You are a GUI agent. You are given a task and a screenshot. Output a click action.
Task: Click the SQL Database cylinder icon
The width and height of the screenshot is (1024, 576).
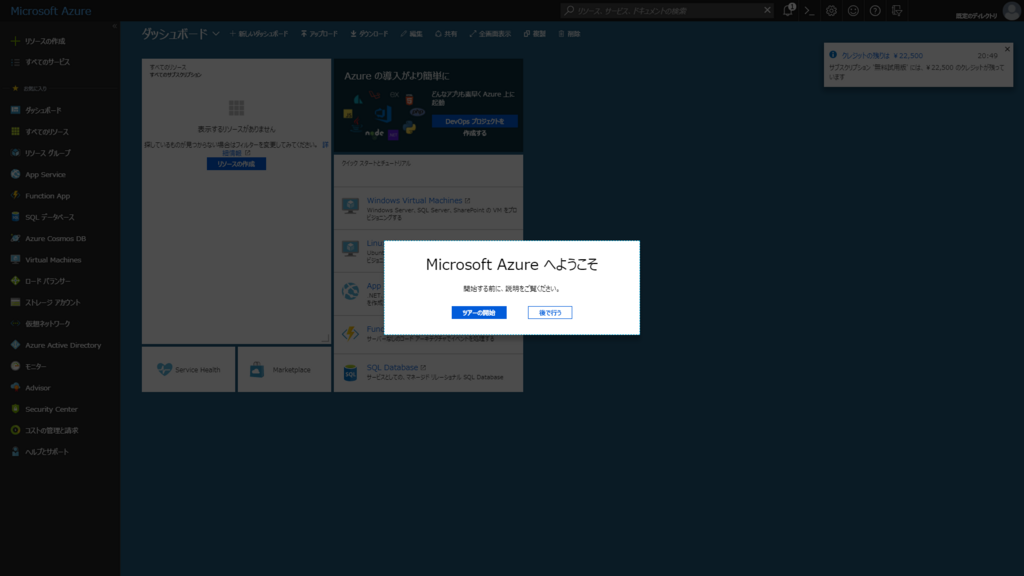(351, 373)
